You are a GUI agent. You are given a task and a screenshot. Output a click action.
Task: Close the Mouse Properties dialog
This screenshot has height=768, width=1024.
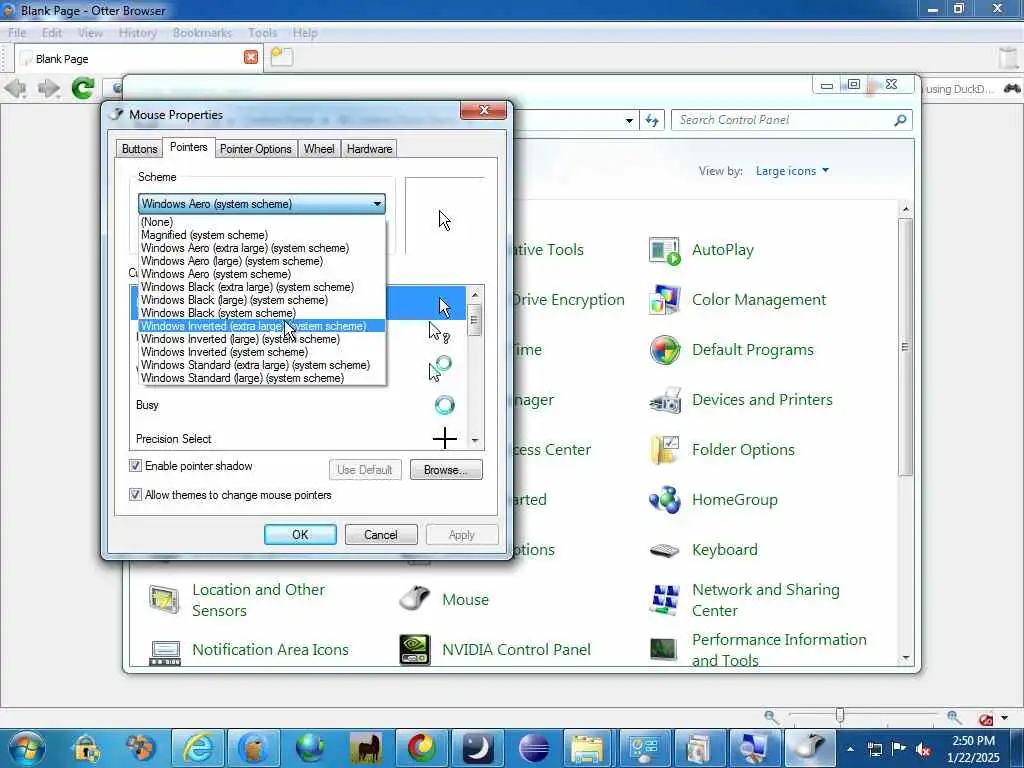[x=483, y=110]
